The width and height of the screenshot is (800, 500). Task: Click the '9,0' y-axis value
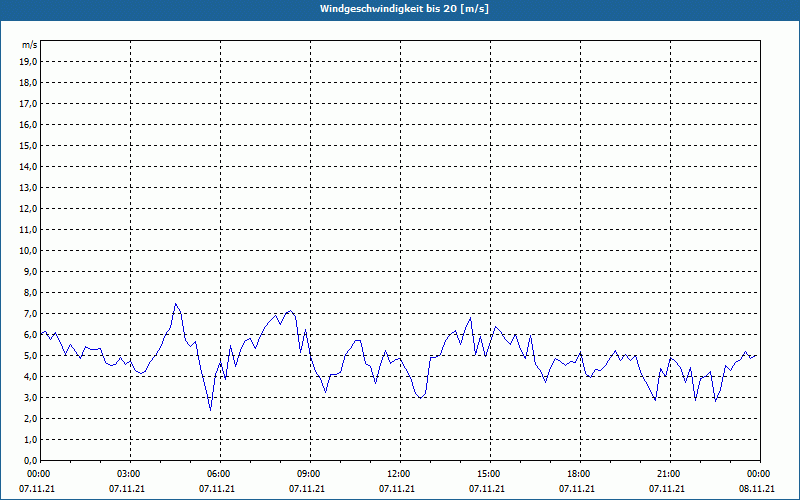coord(30,271)
